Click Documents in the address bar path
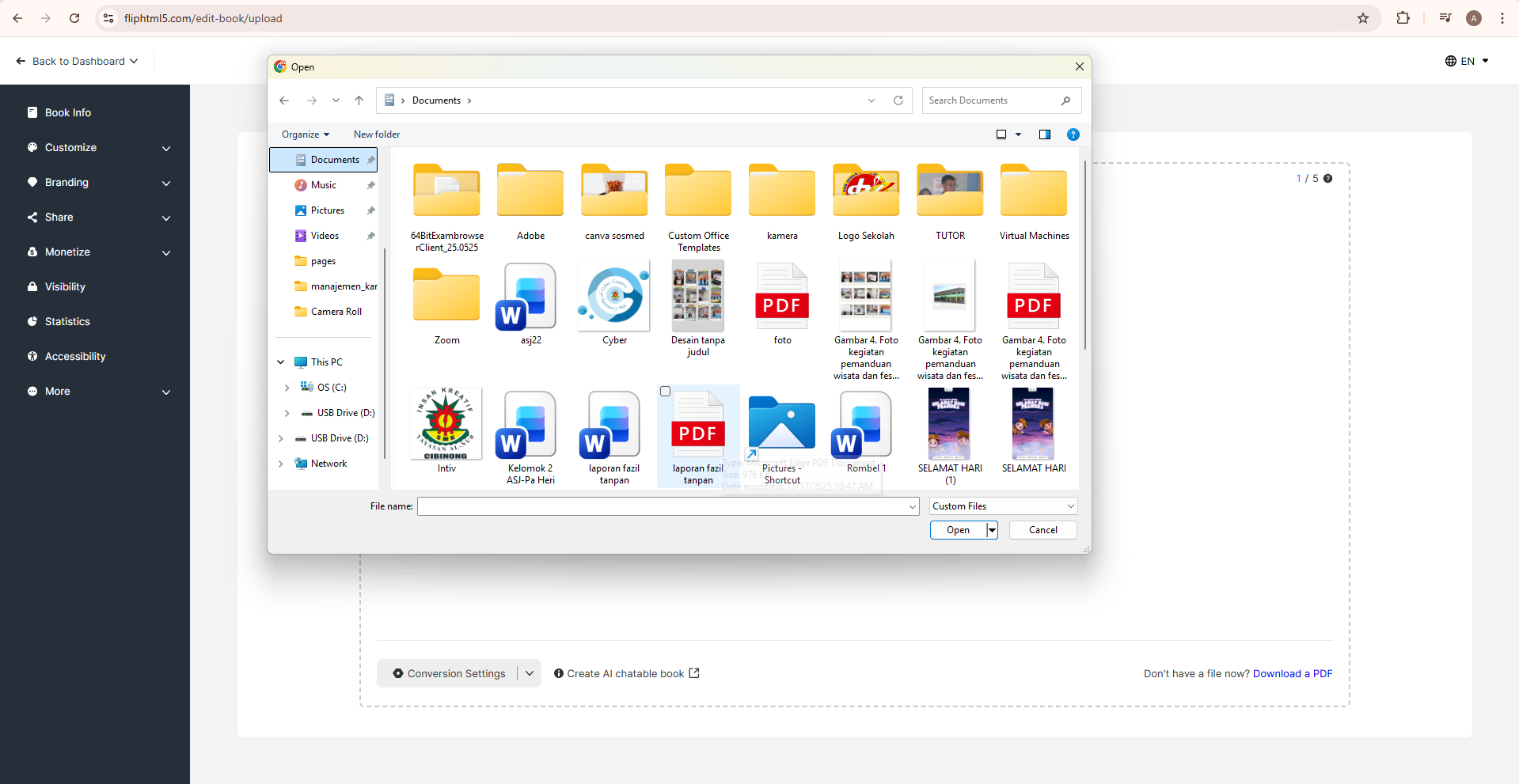Viewport: 1519px width, 784px height. 436,100
